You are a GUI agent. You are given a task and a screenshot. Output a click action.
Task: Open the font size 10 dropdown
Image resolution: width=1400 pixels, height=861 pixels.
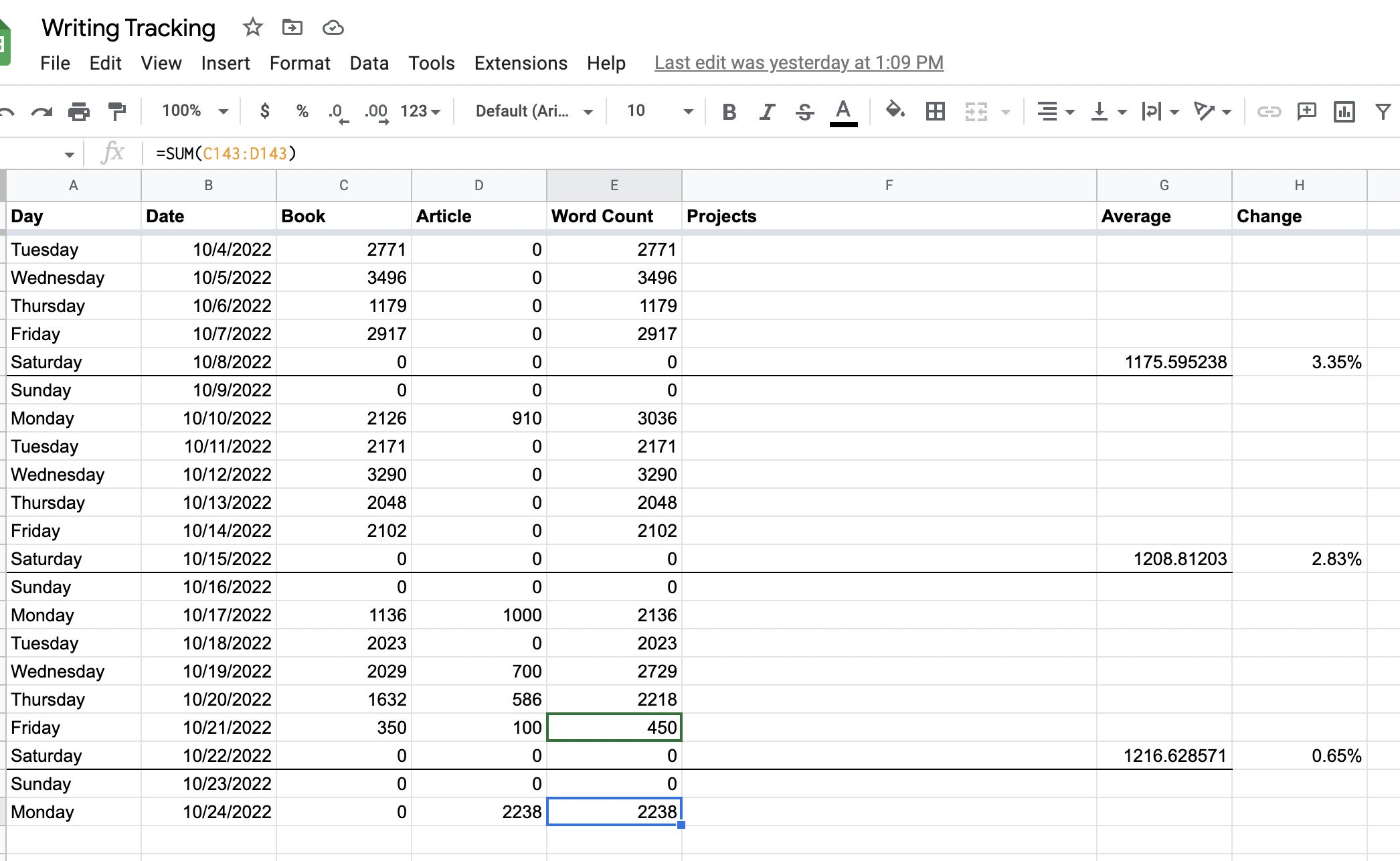pos(659,111)
